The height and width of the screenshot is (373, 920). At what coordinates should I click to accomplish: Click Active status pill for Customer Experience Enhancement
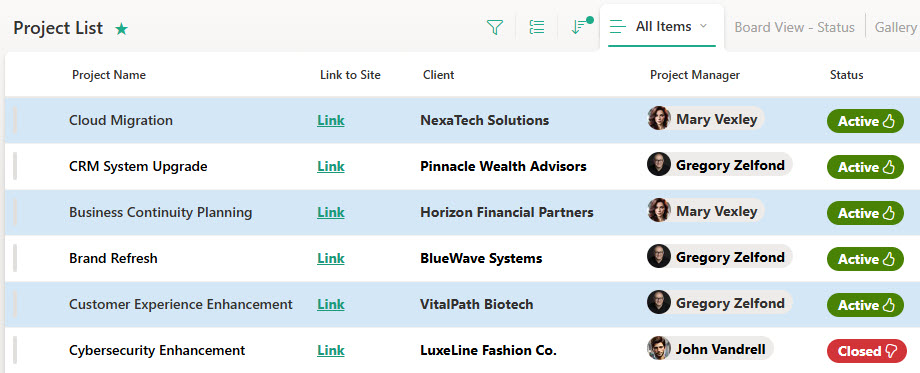(x=865, y=306)
